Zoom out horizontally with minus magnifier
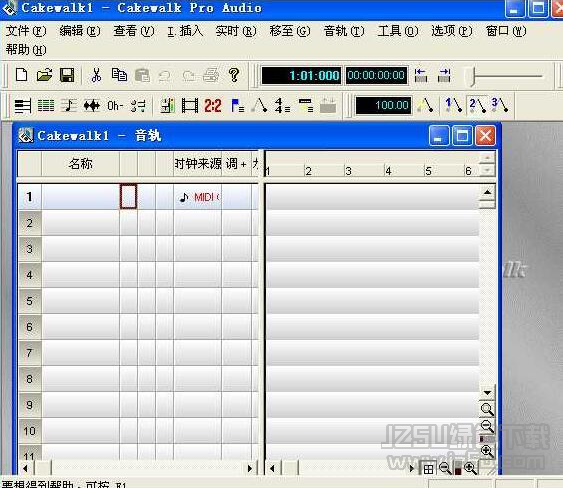The height and width of the screenshot is (488, 563). pos(445,468)
